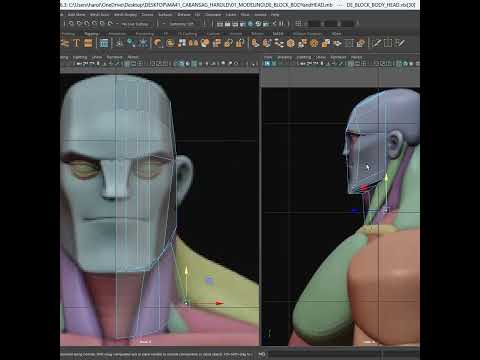Viewport: 480px width, 360px height.
Task: Click the blue camera icon in right viewport toolbar
Action: [268, 63]
